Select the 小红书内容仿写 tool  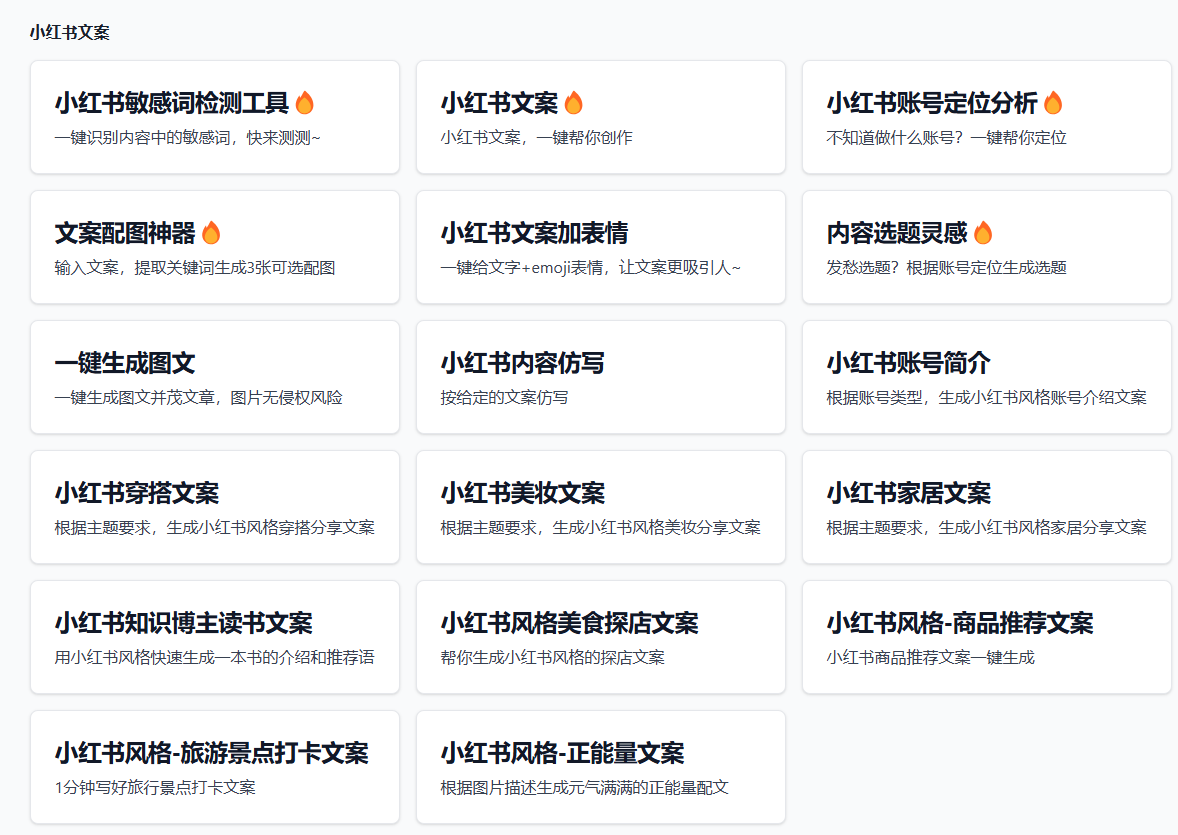pyautogui.click(x=600, y=377)
